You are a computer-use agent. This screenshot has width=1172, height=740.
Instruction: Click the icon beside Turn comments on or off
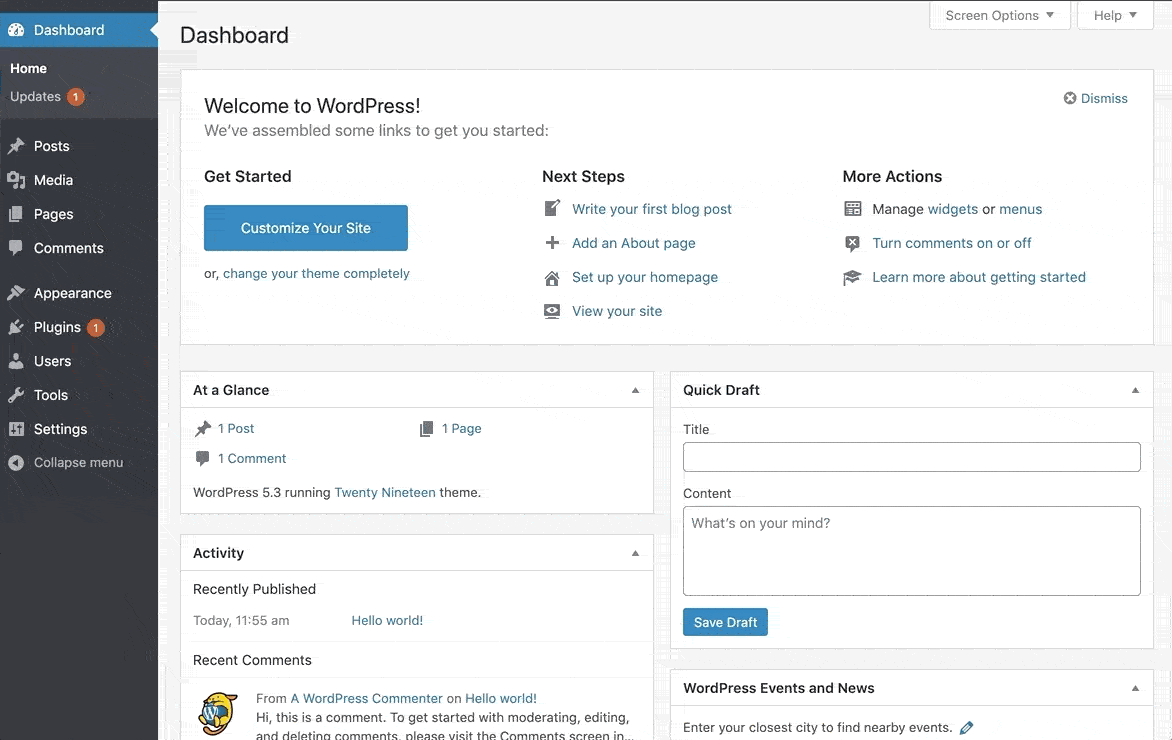coord(852,243)
